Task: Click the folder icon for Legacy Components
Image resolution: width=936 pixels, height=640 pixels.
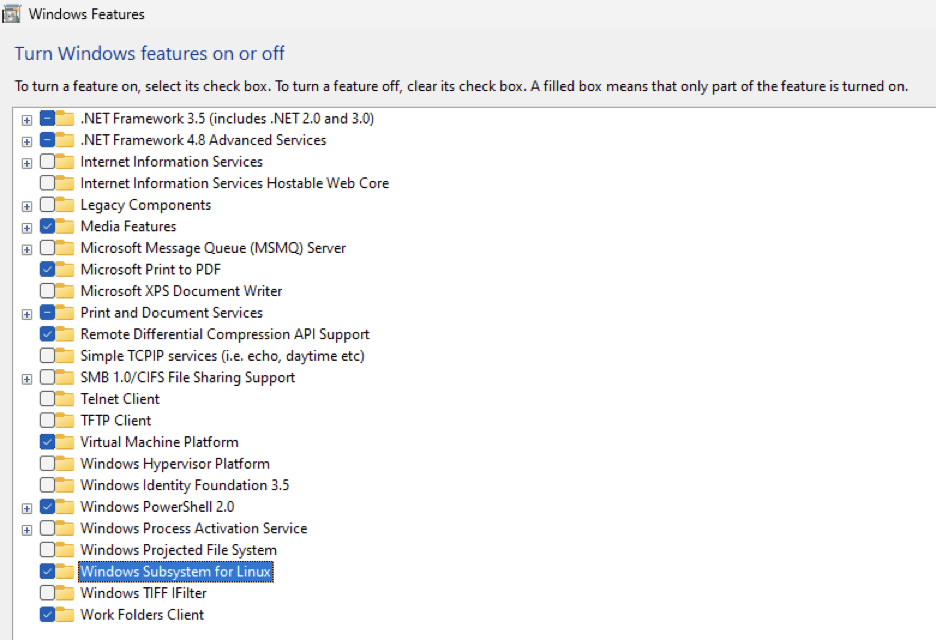Action: tap(66, 205)
